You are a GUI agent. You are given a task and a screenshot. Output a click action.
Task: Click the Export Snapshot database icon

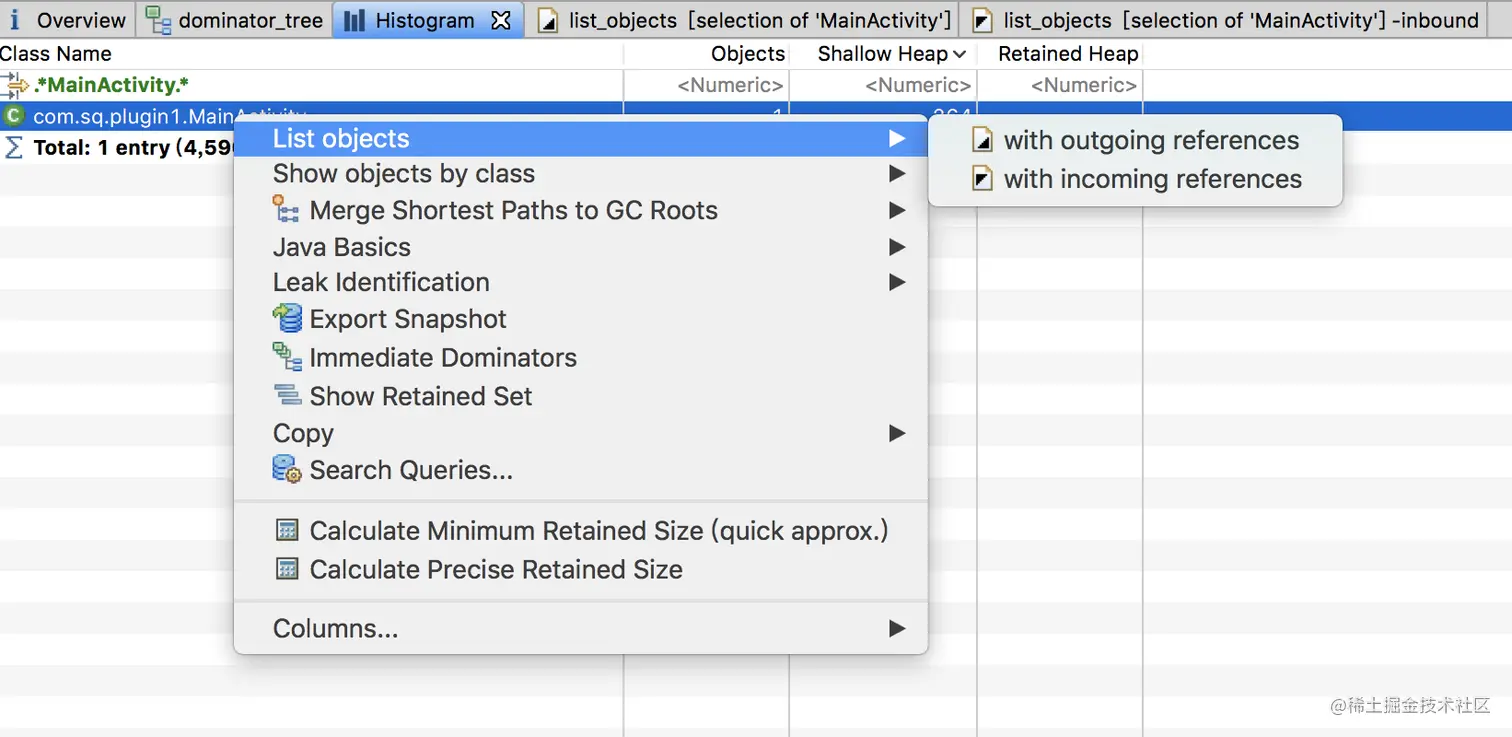[287, 319]
